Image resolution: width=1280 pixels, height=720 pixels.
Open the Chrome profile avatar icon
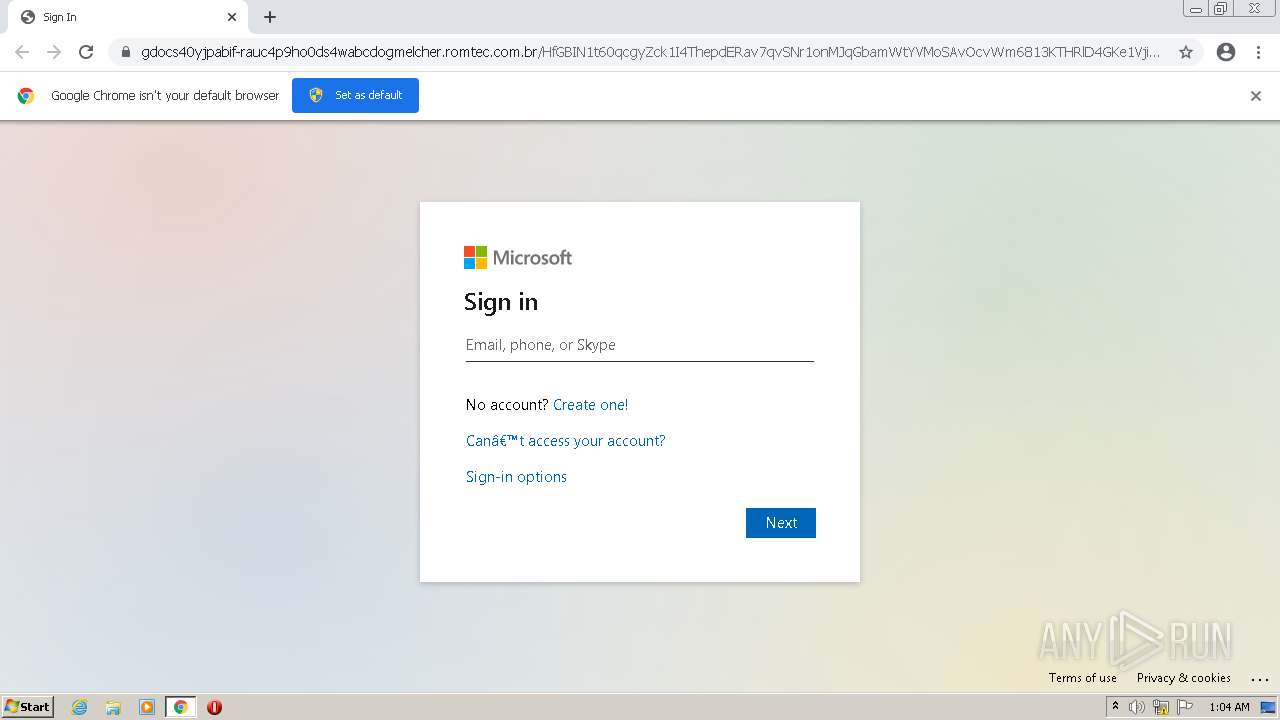(1226, 52)
